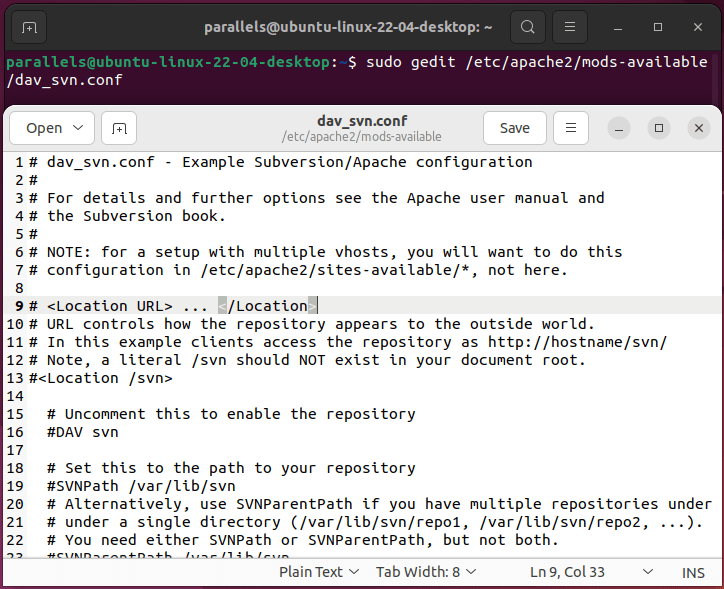This screenshot has height=589, width=724.
Task: Open the terminal hamburger menu
Action: [570, 27]
